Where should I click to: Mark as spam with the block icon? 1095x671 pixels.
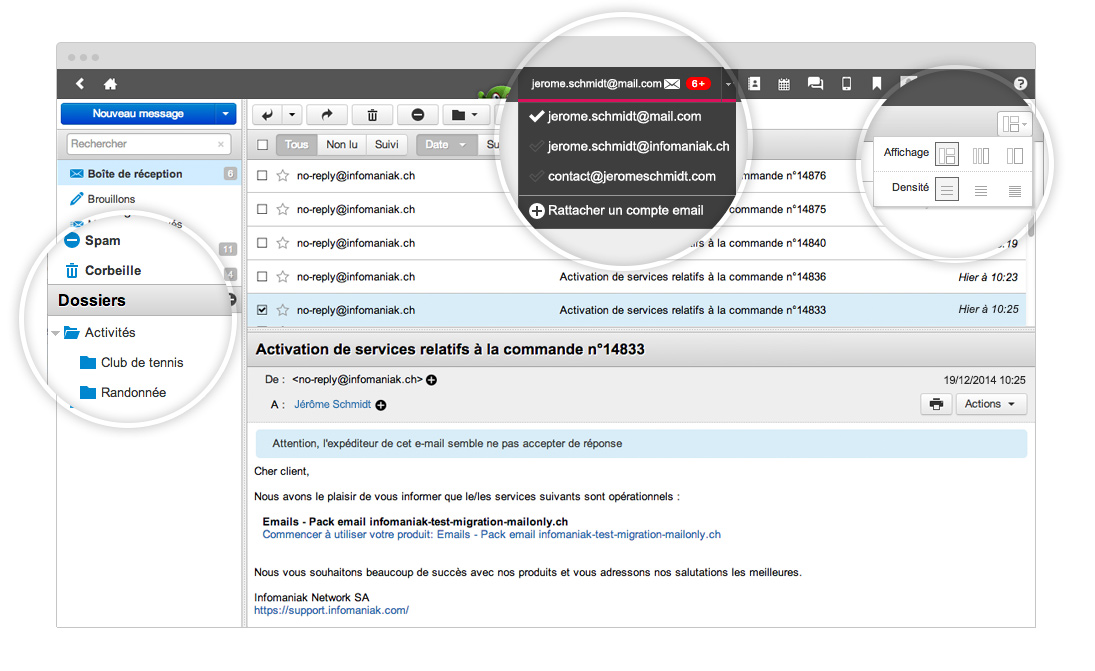point(418,115)
